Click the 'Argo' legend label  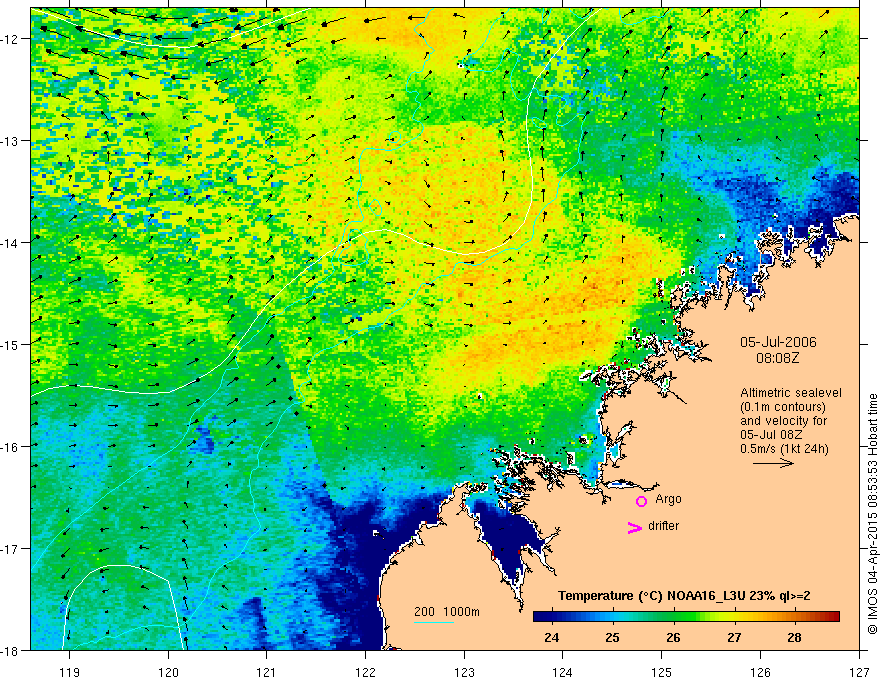[x=668, y=499]
